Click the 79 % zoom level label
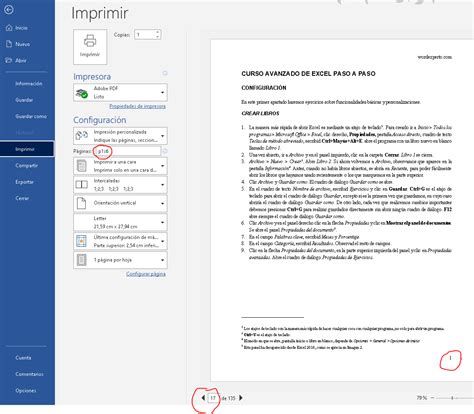This screenshot has width=474, height=414. click(421, 398)
